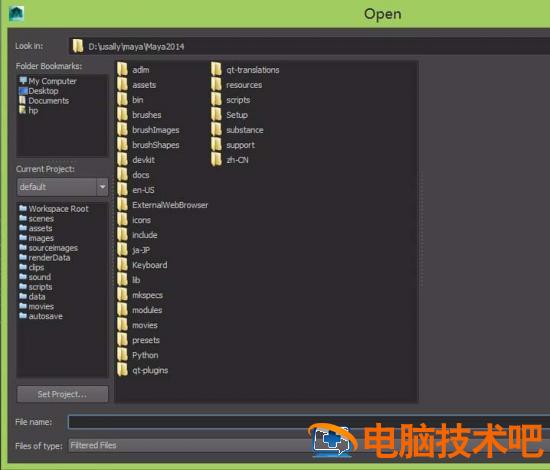
Task: Select the ja-JP folder
Action: (134, 250)
